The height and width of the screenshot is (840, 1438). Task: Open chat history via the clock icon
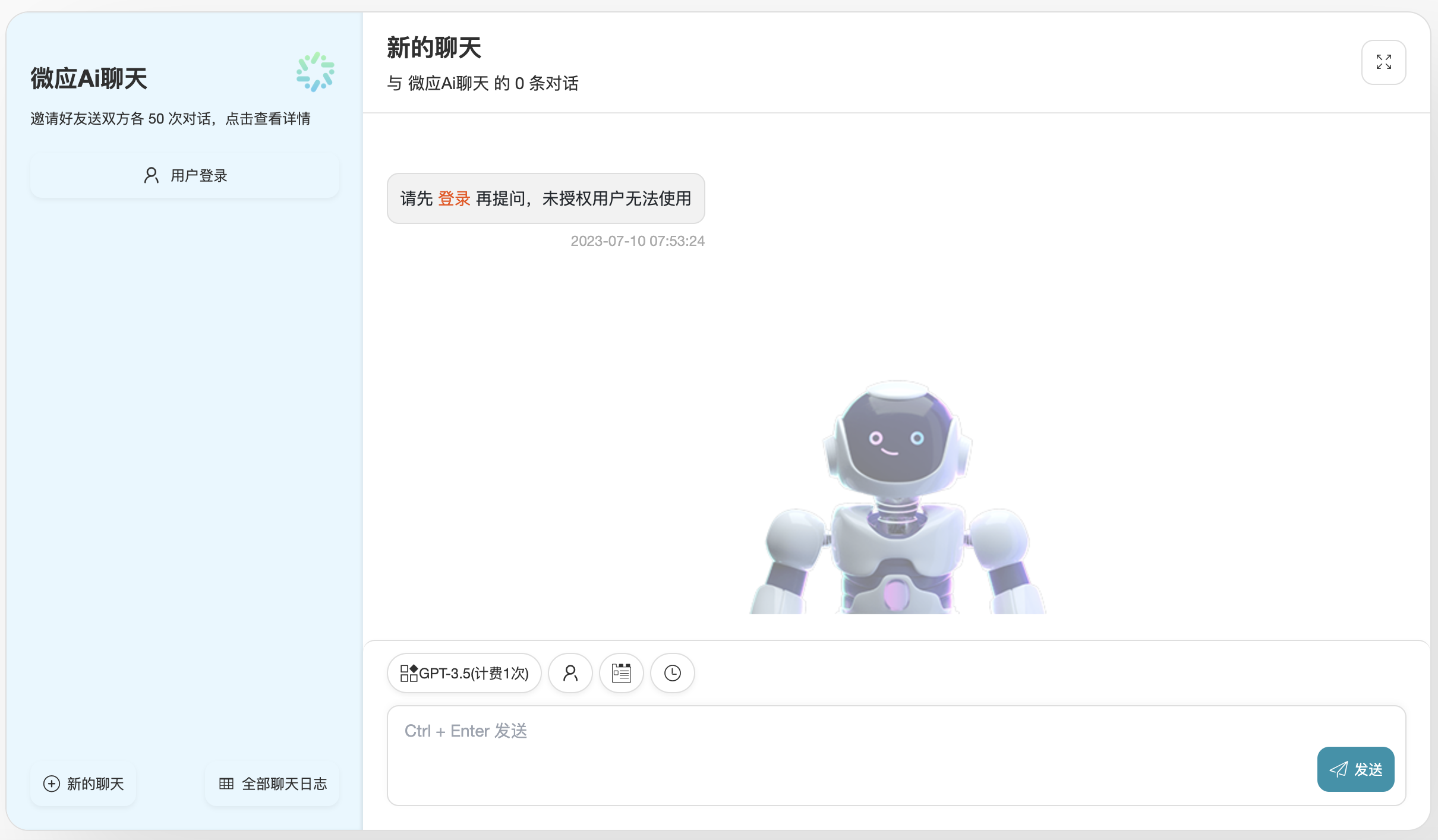[x=672, y=672]
